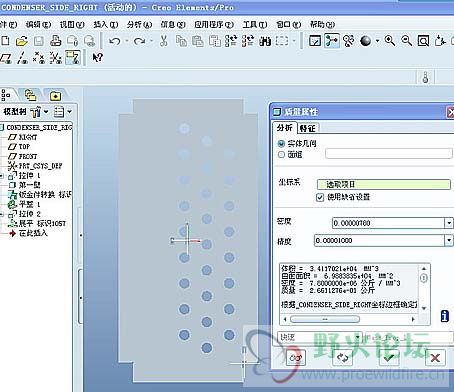Select the quilt radio button

point(281,154)
